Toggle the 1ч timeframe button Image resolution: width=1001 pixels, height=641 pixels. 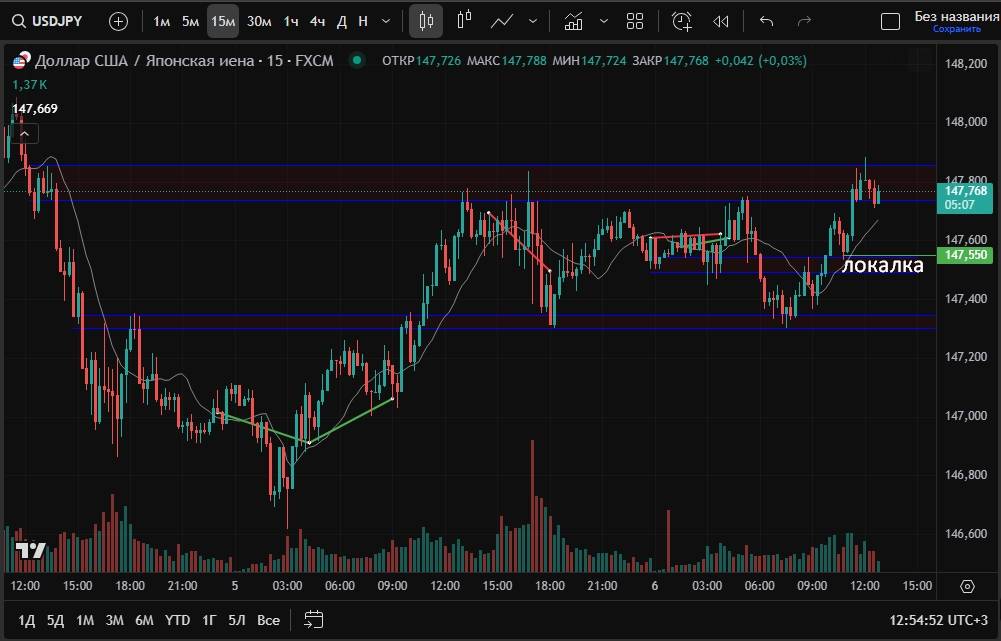[290, 21]
